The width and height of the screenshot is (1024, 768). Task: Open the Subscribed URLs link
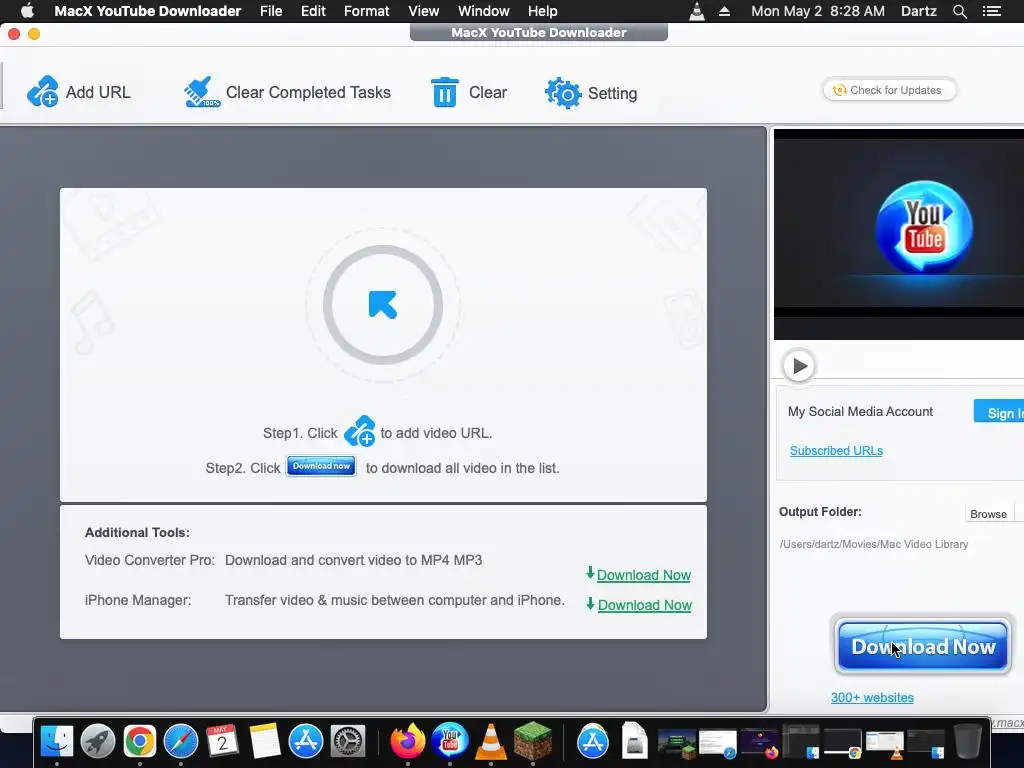(x=836, y=451)
